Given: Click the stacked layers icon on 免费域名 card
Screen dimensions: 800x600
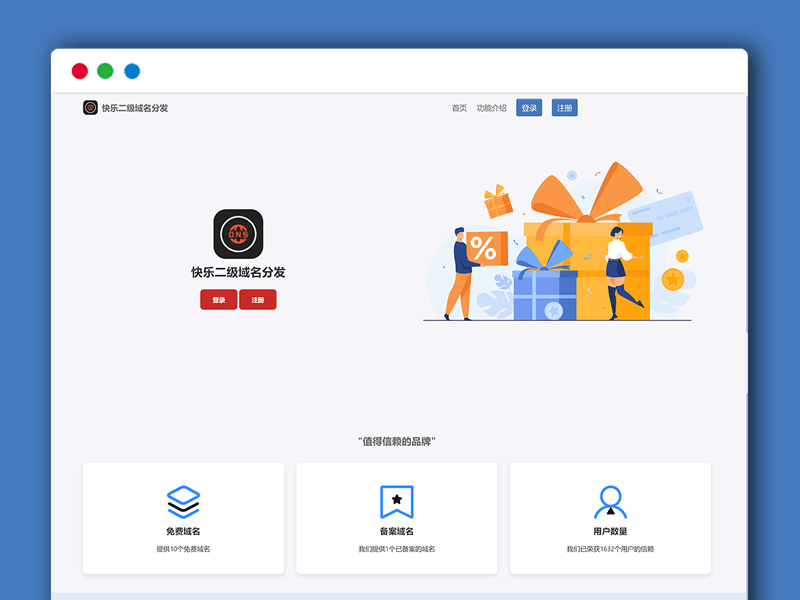Looking at the screenshot, I should point(182,501).
